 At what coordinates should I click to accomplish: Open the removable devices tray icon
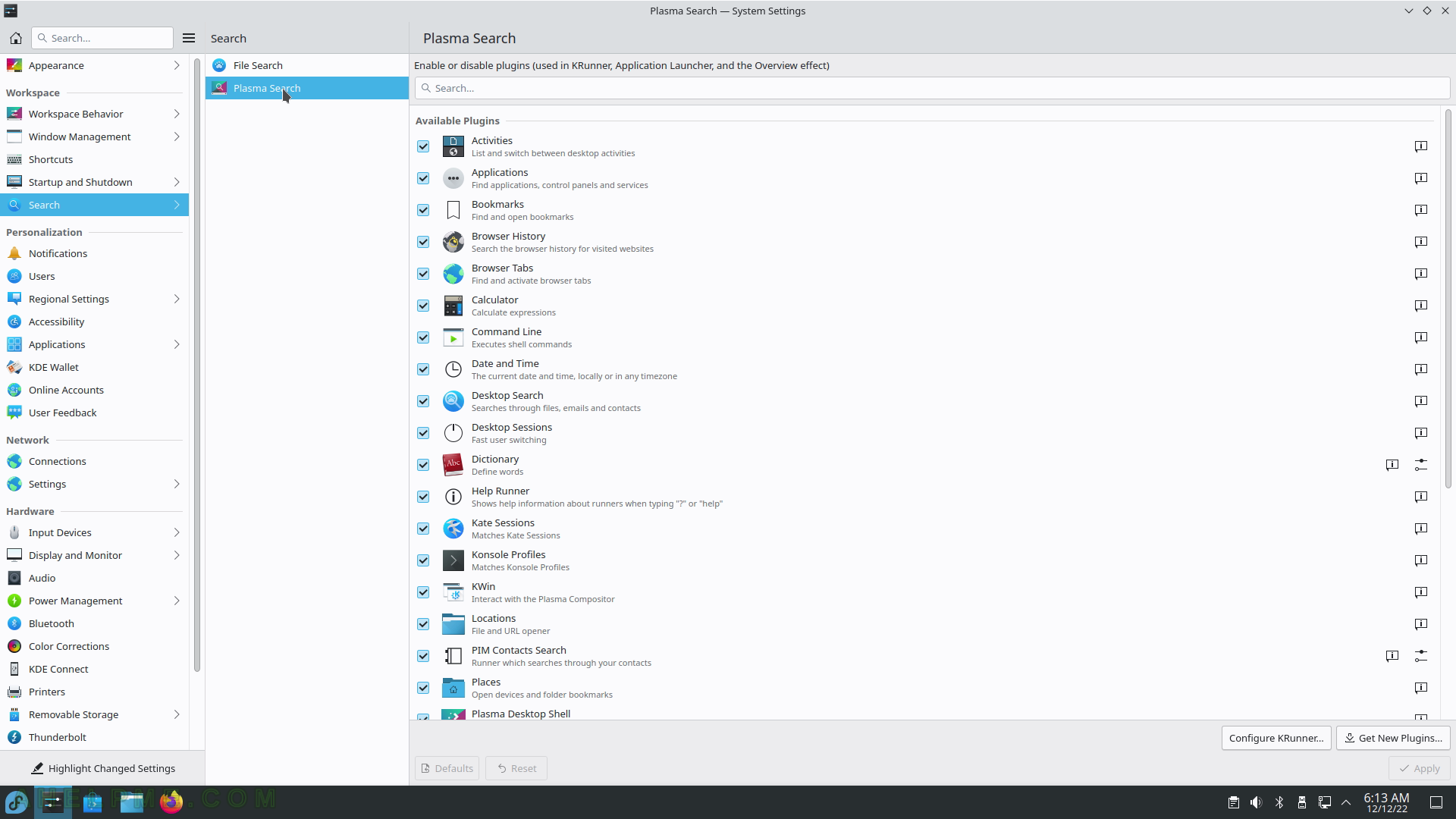click(1302, 802)
